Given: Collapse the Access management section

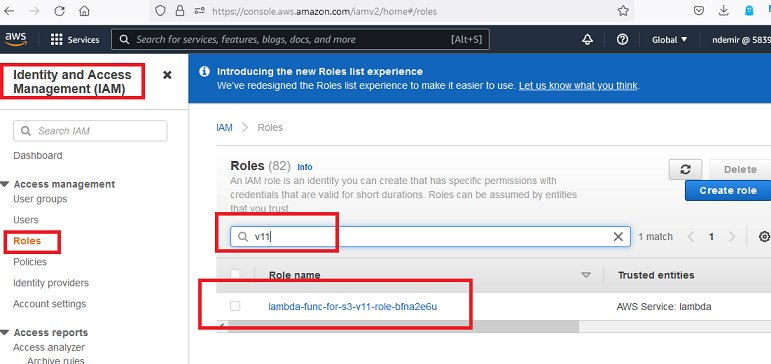Looking at the screenshot, I should tap(5, 184).
